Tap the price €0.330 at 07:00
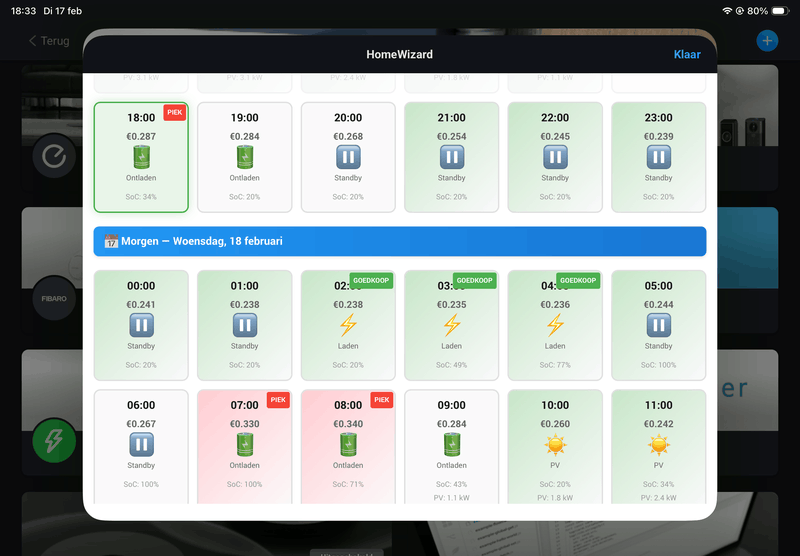 (245, 424)
